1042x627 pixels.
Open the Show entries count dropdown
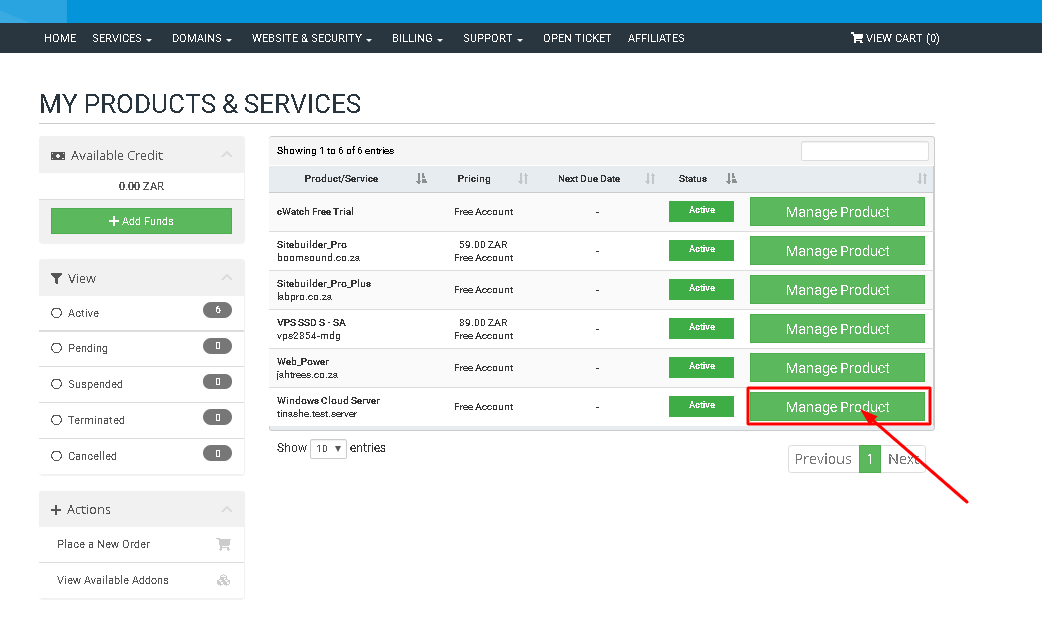click(x=328, y=448)
